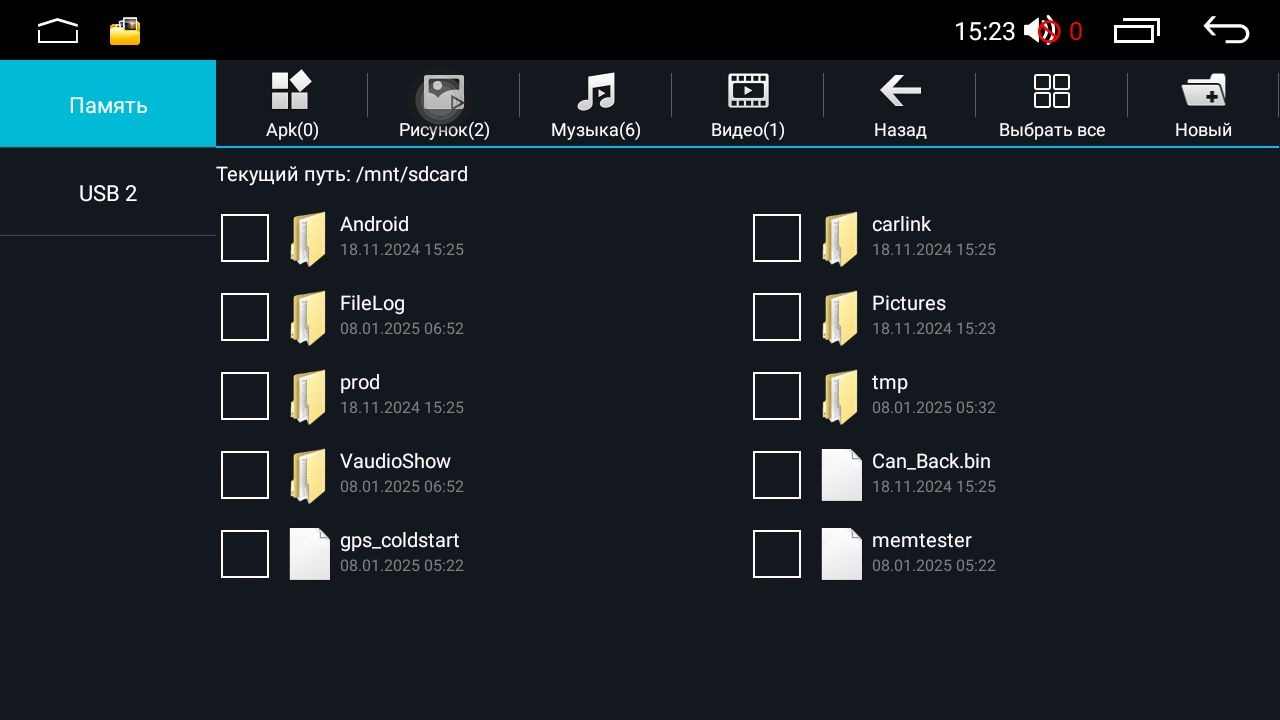Switch to the USB 2 tab

108,193
